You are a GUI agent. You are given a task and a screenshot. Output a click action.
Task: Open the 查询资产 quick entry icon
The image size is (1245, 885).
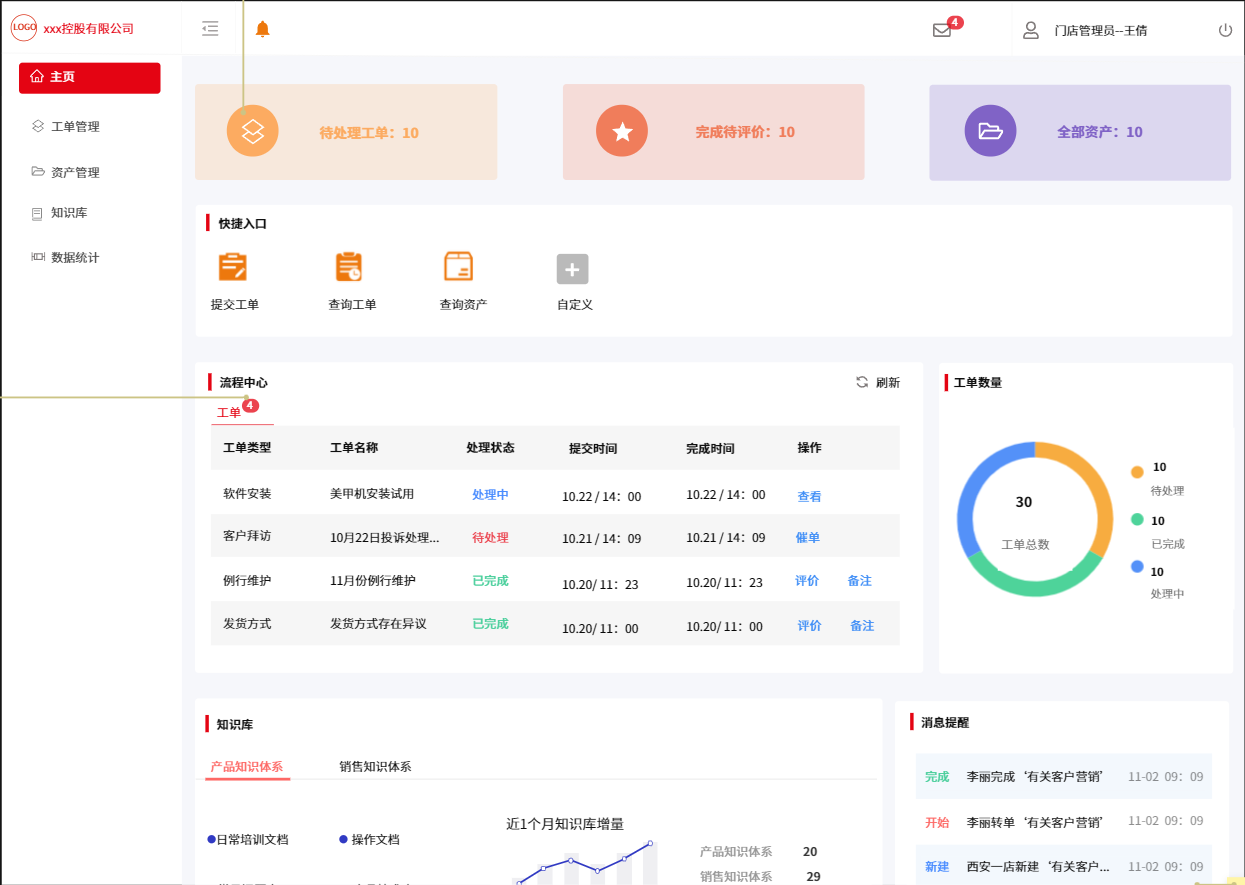pos(458,267)
